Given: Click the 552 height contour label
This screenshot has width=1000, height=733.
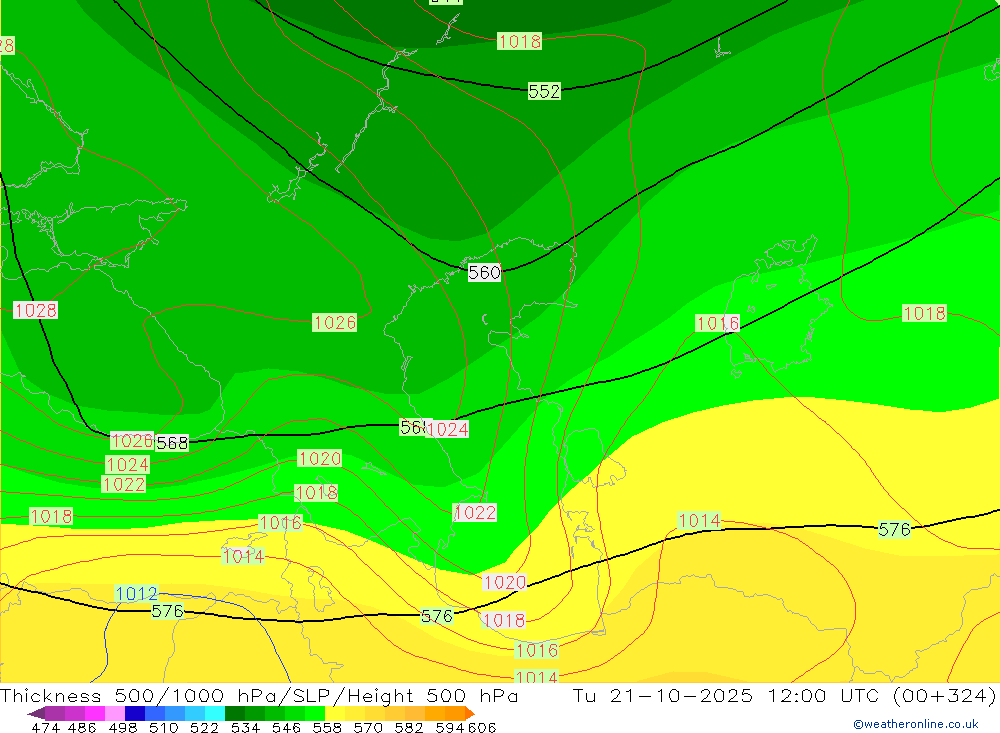Looking at the screenshot, I should pyautogui.click(x=544, y=91).
